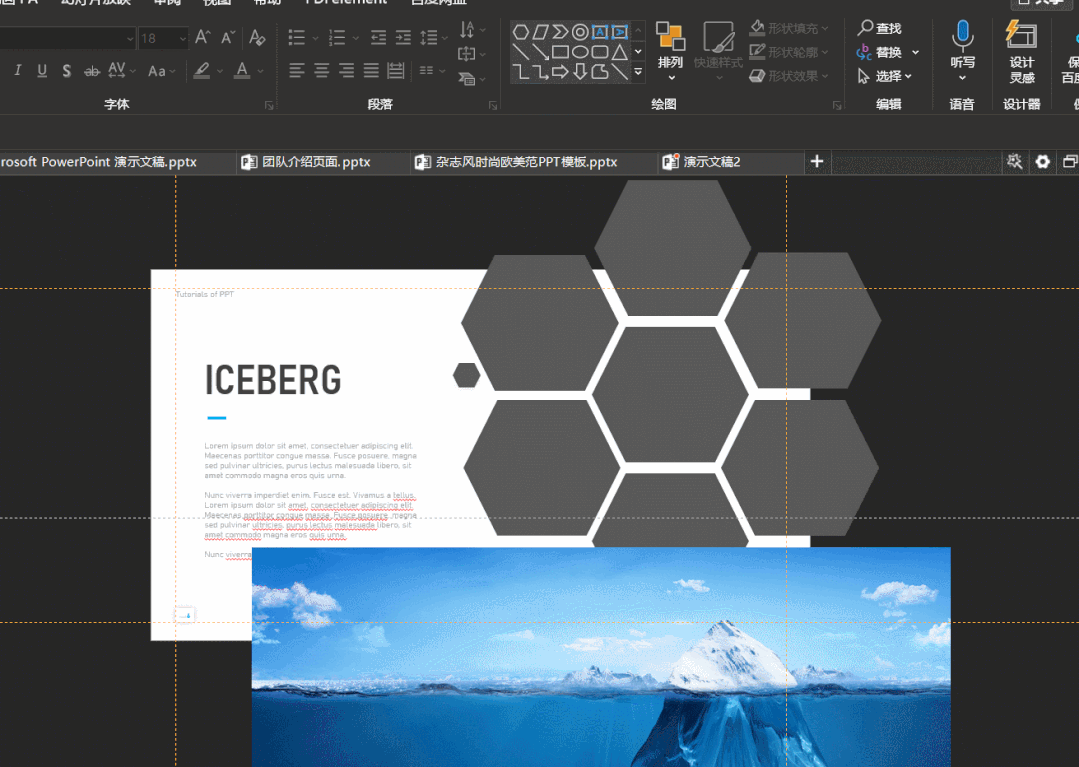Click the Clear All Formatting icon
Image resolution: width=1079 pixels, height=767 pixels.
257,38
